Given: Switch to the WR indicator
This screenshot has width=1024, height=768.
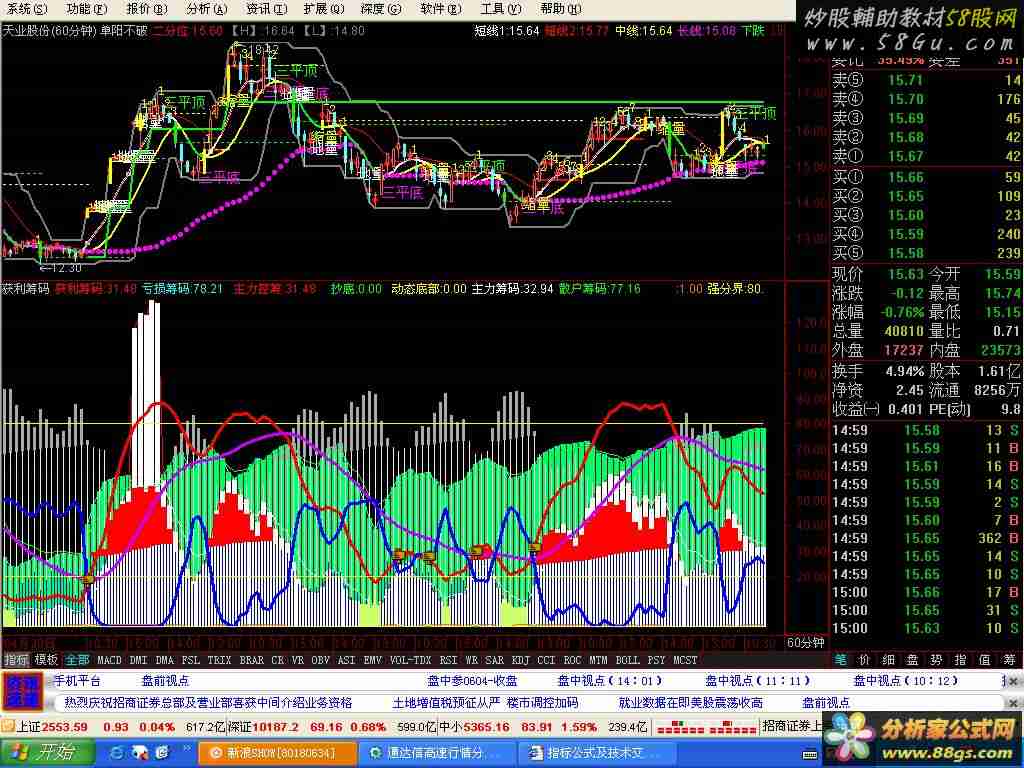Looking at the screenshot, I should (x=472, y=660).
